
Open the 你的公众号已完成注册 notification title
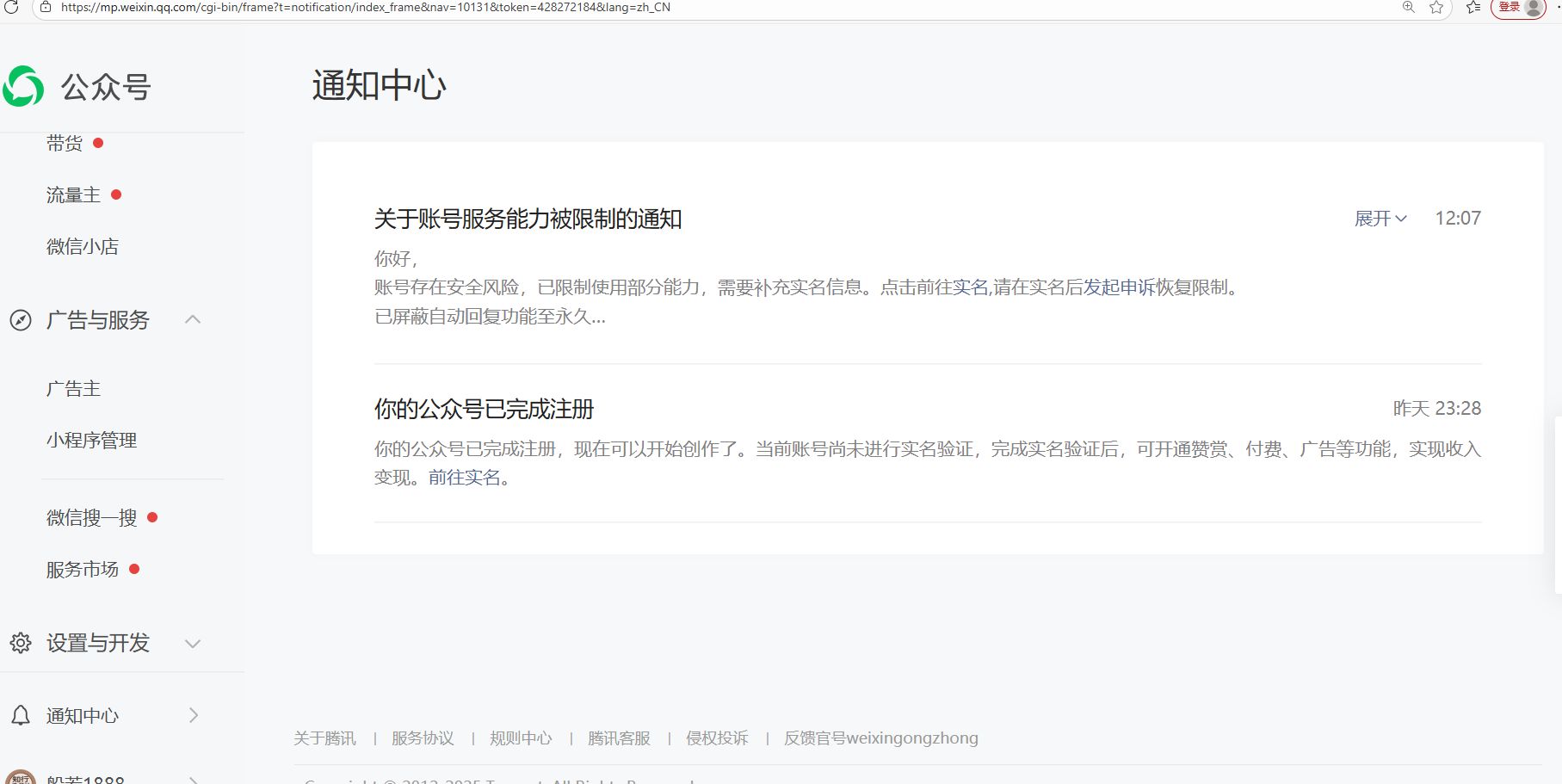coord(484,410)
